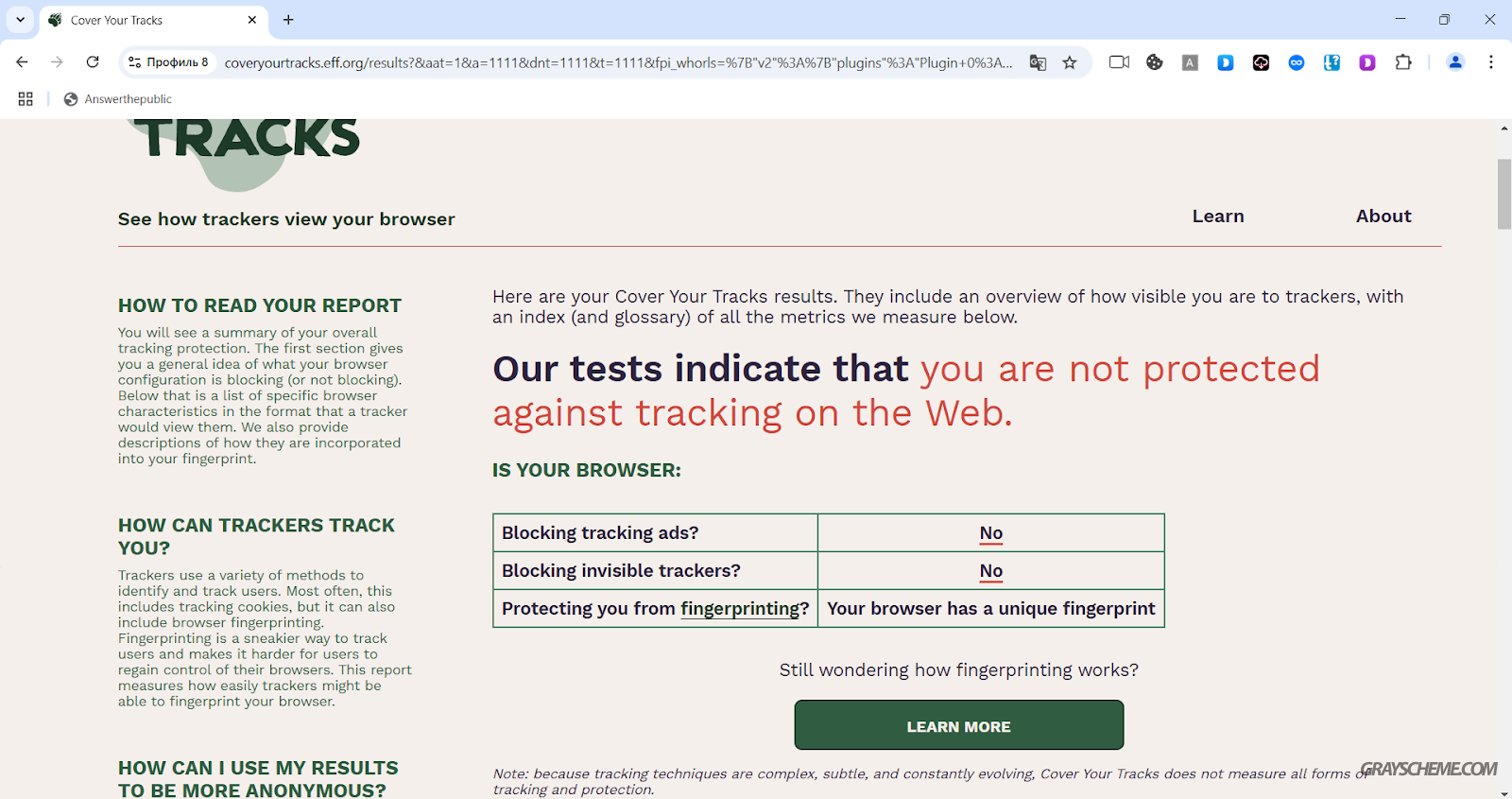Expand the tab search dropdown arrow

pos(20,20)
